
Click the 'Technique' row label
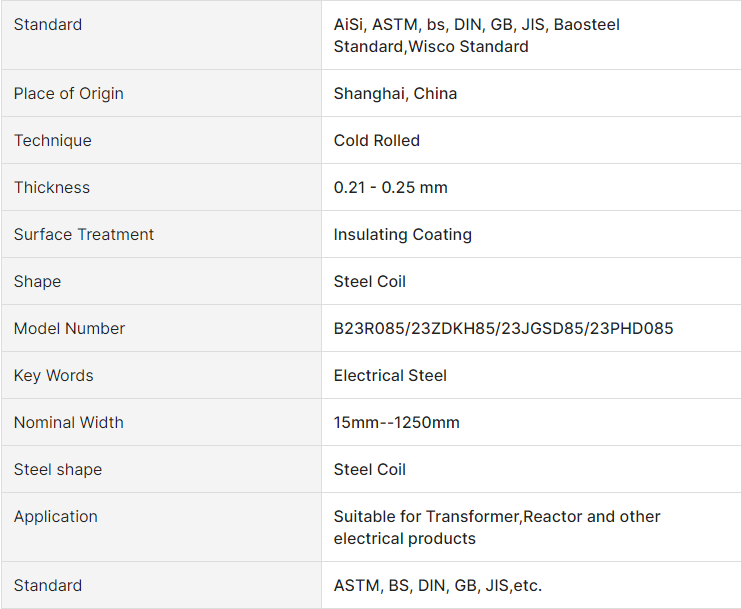click(53, 140)
